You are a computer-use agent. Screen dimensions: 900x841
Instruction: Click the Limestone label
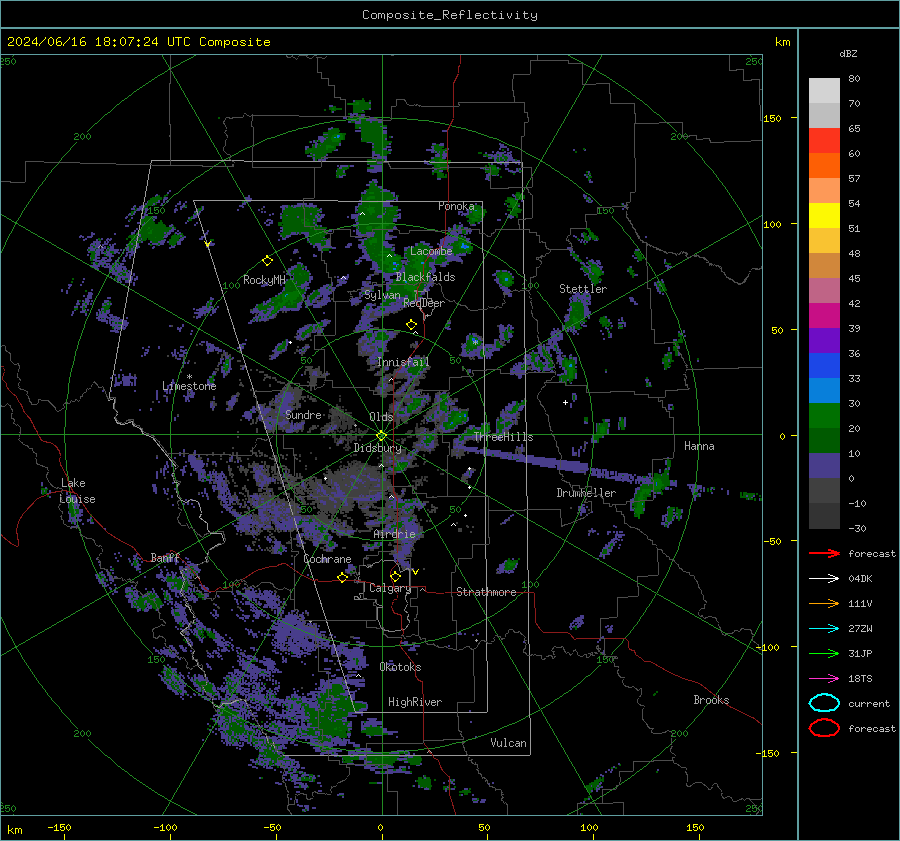[x=189, y=386]
